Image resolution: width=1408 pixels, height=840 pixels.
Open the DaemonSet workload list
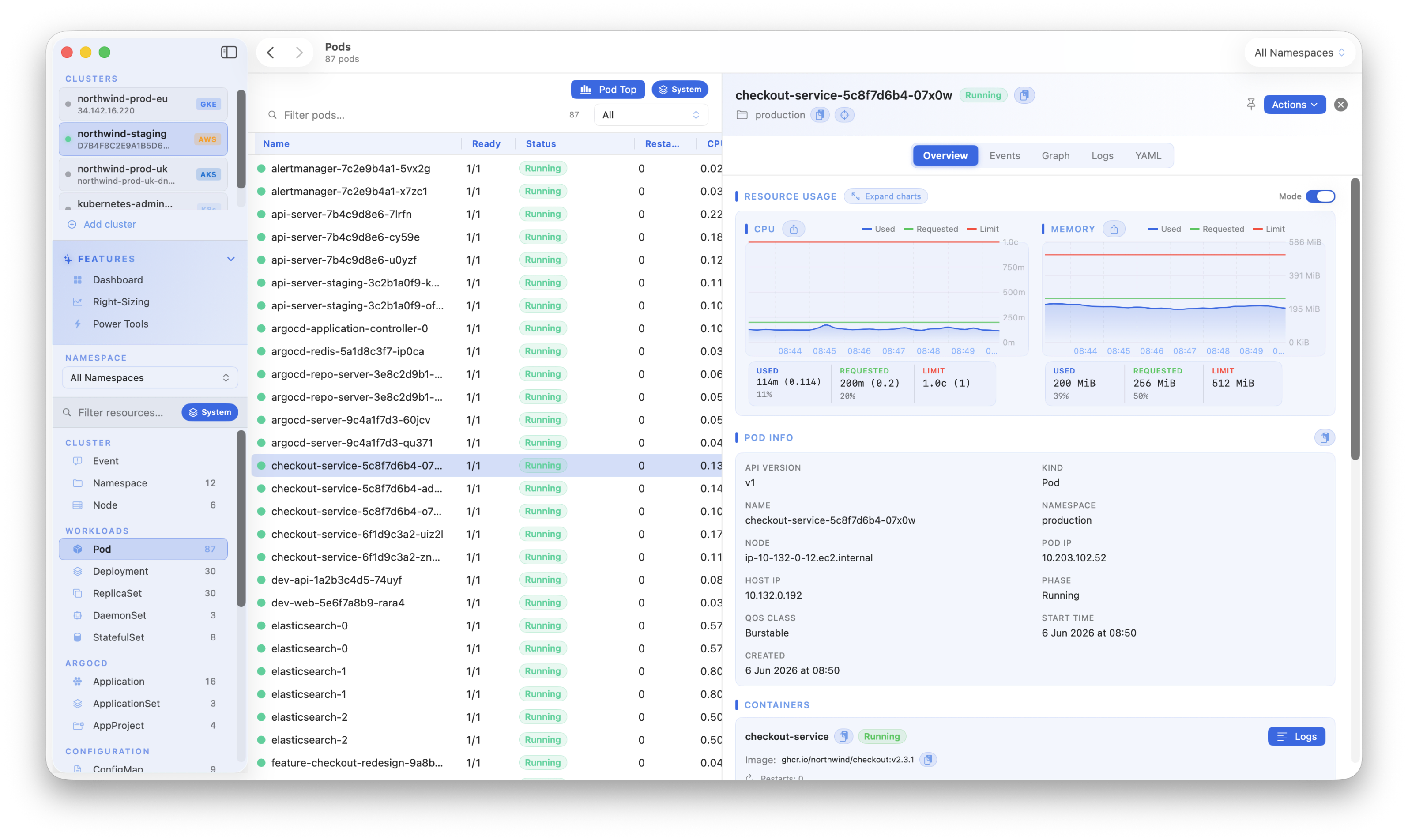tap(143, 615)
